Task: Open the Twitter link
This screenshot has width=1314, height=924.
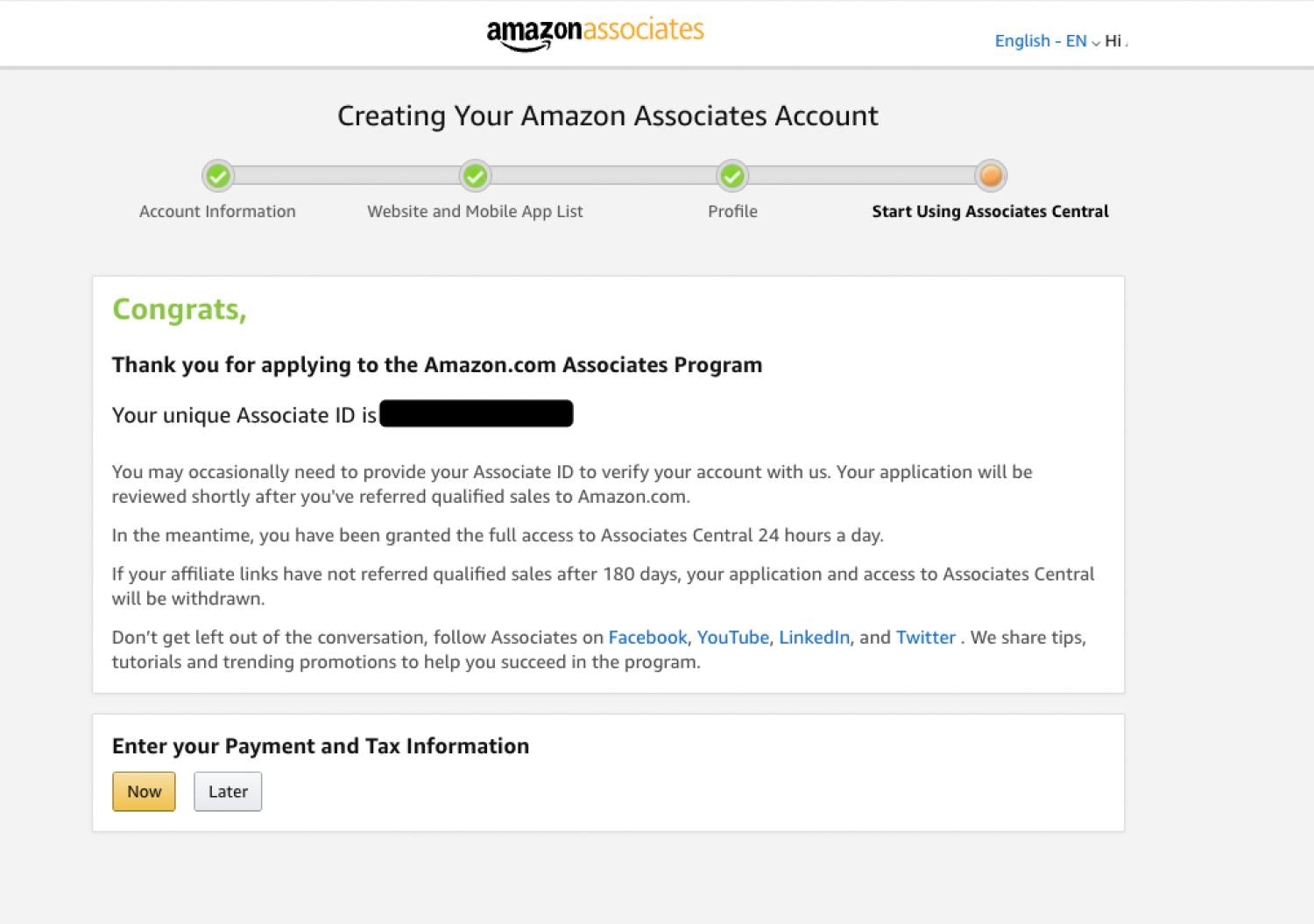Action: (925, 638)
